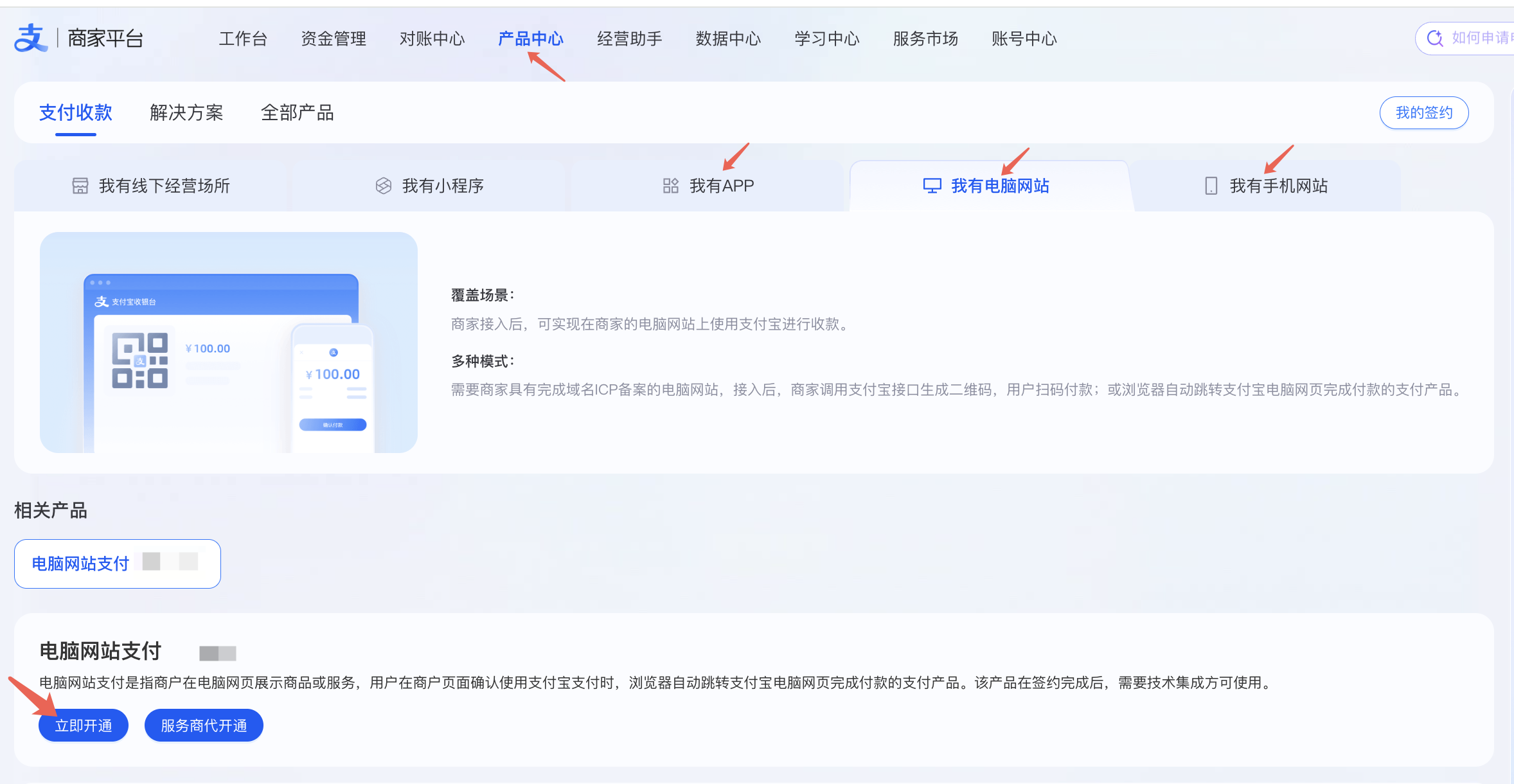The height and width of the screenshot is (784, 1514).
Task: Select 产品中心 in the top navigation
Action: click(x=531, y=39)
